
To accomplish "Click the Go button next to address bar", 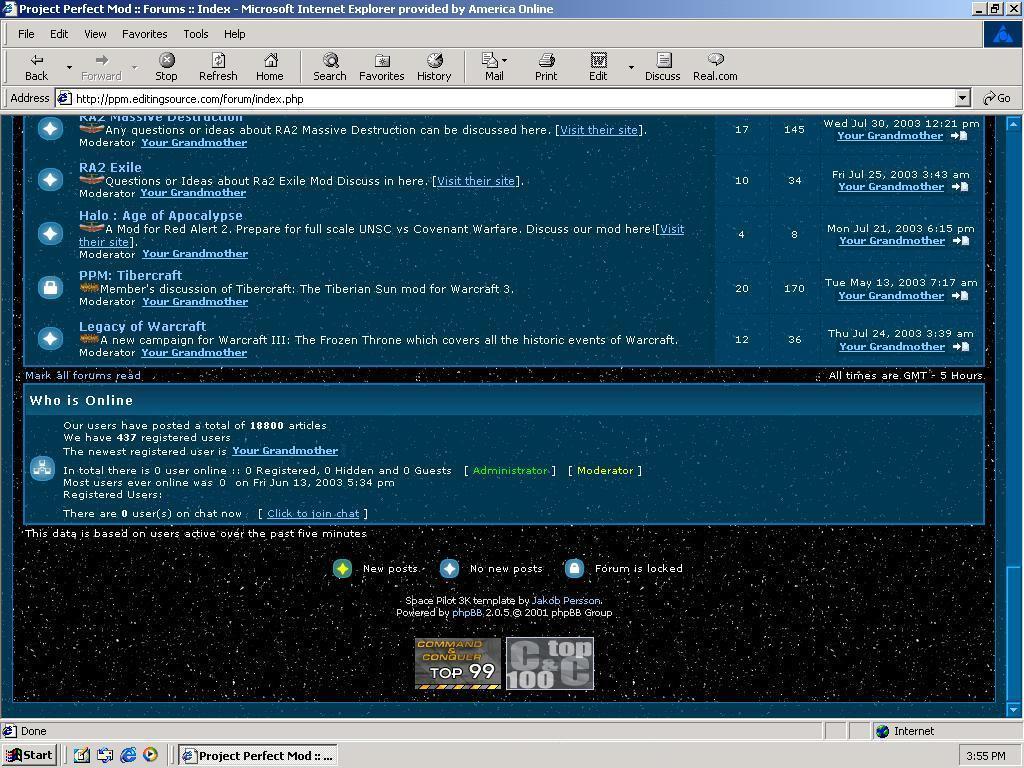I will coord(997,99).
